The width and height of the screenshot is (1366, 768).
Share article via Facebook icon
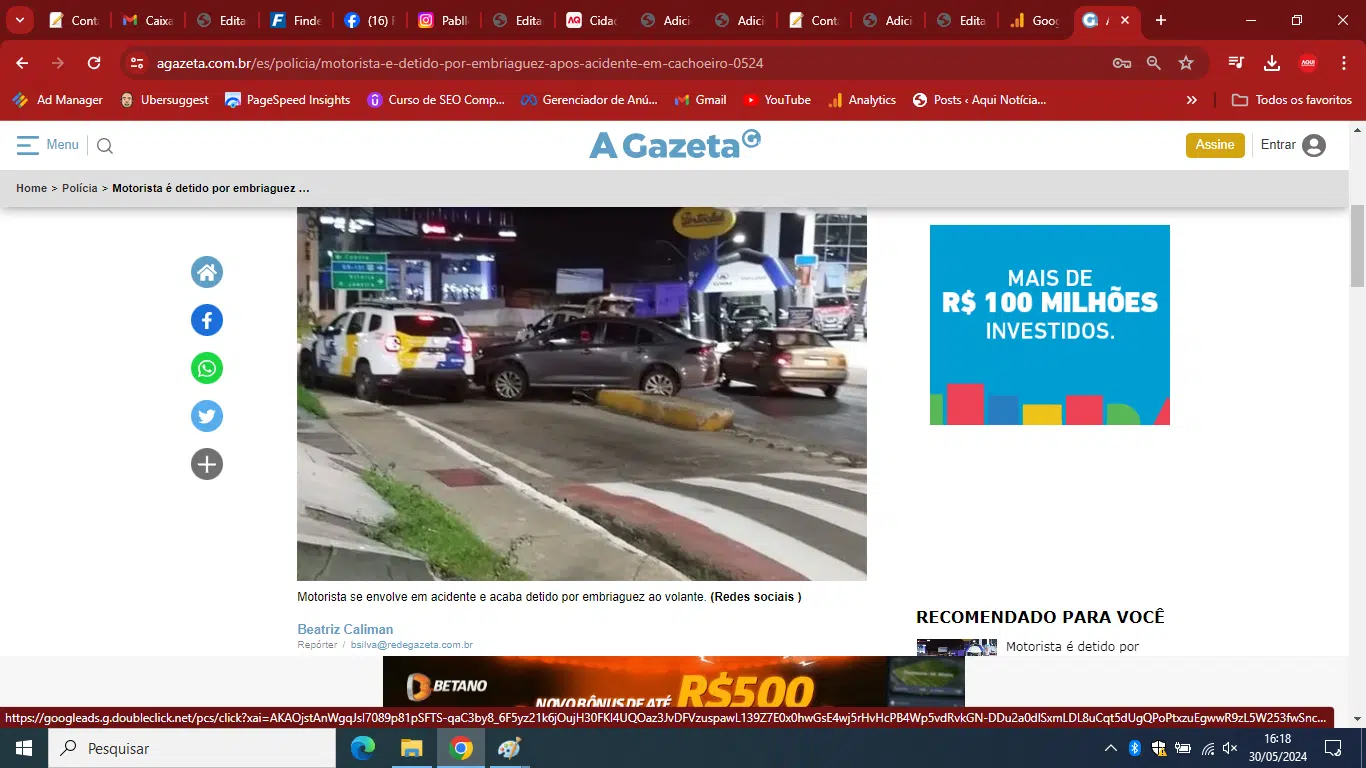(207, 320)
